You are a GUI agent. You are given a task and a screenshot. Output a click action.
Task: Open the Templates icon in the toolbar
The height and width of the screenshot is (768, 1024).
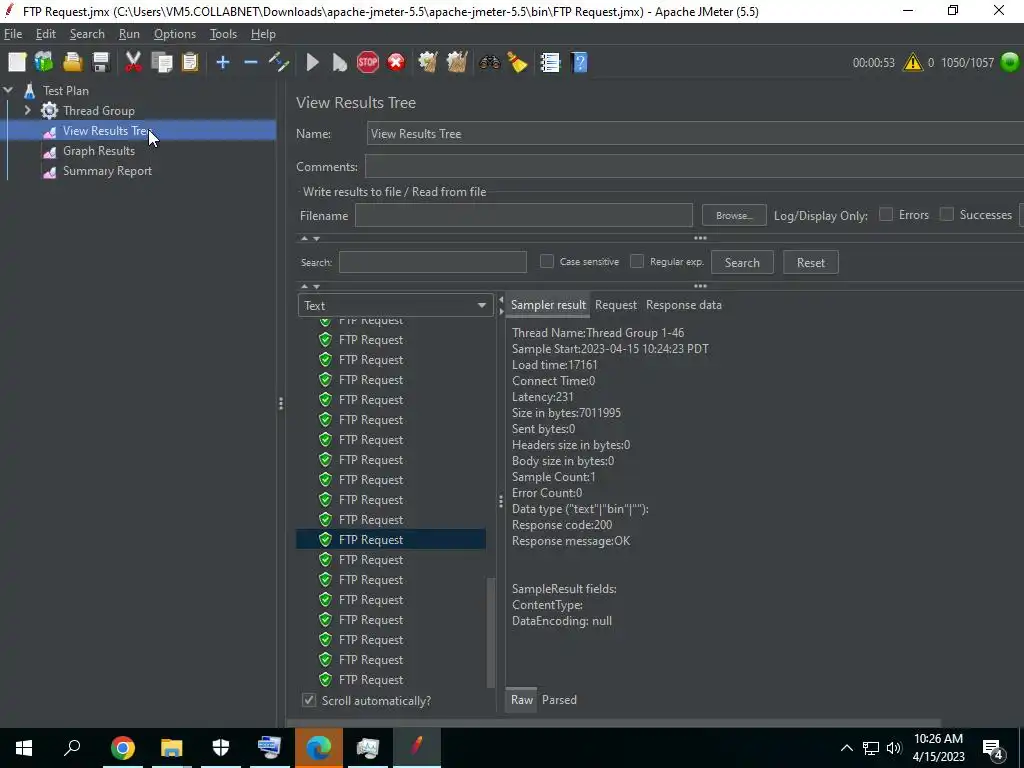click(44, 63)
